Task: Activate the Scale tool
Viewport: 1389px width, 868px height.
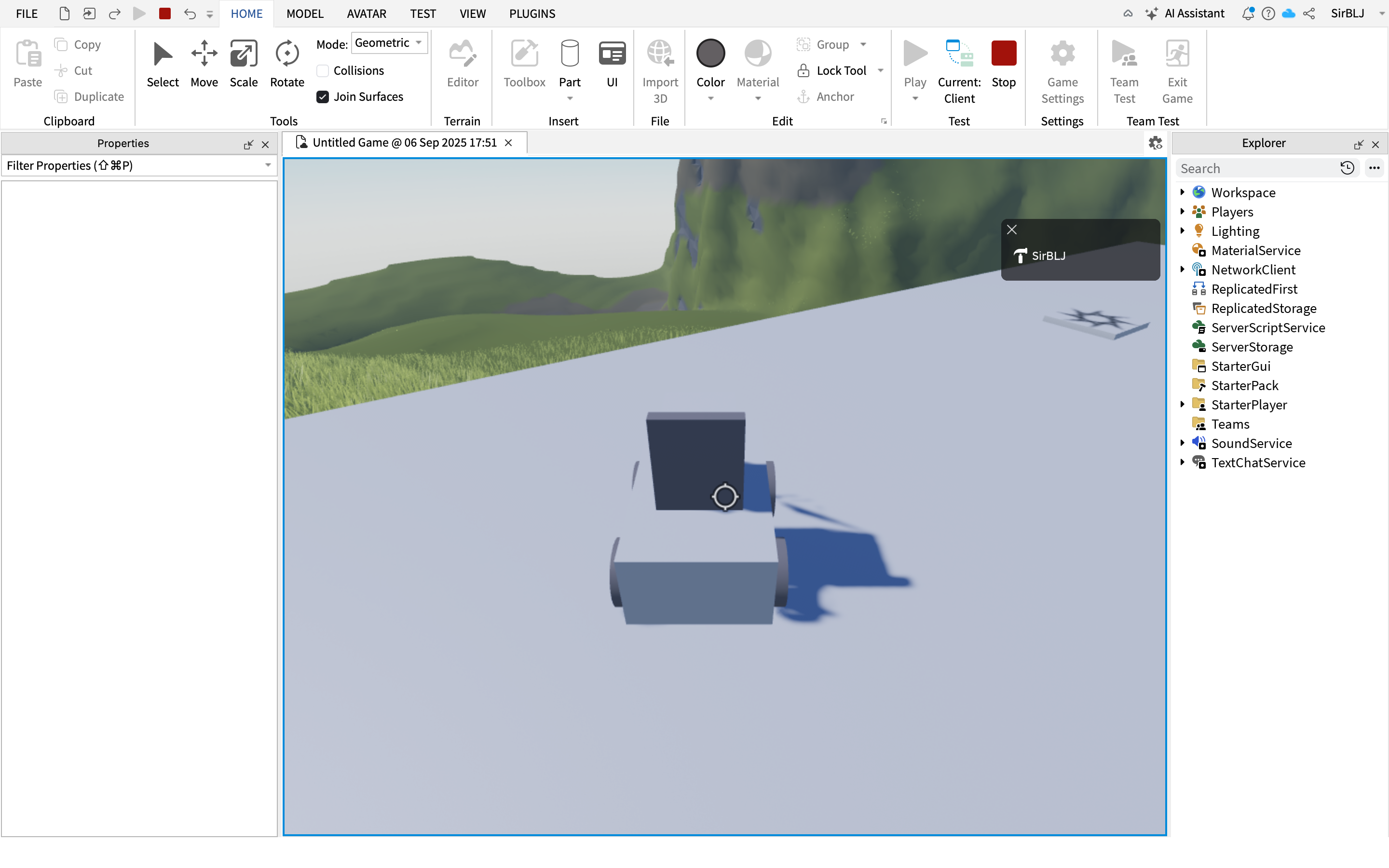Action: (244, 63)
